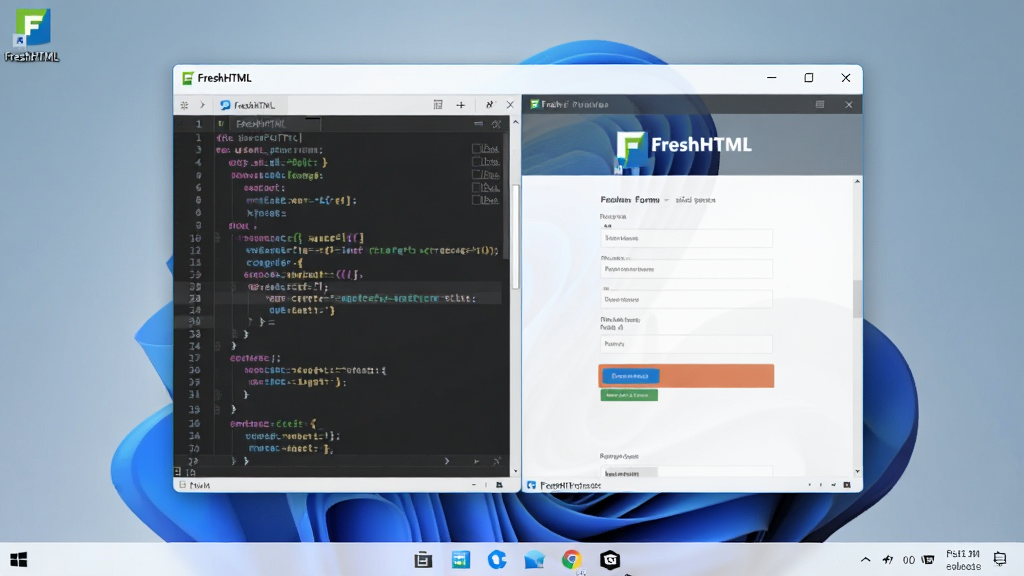Collapse code pane using dash icon in dark header
The image size is (1024, 576).
coord(478,123)
